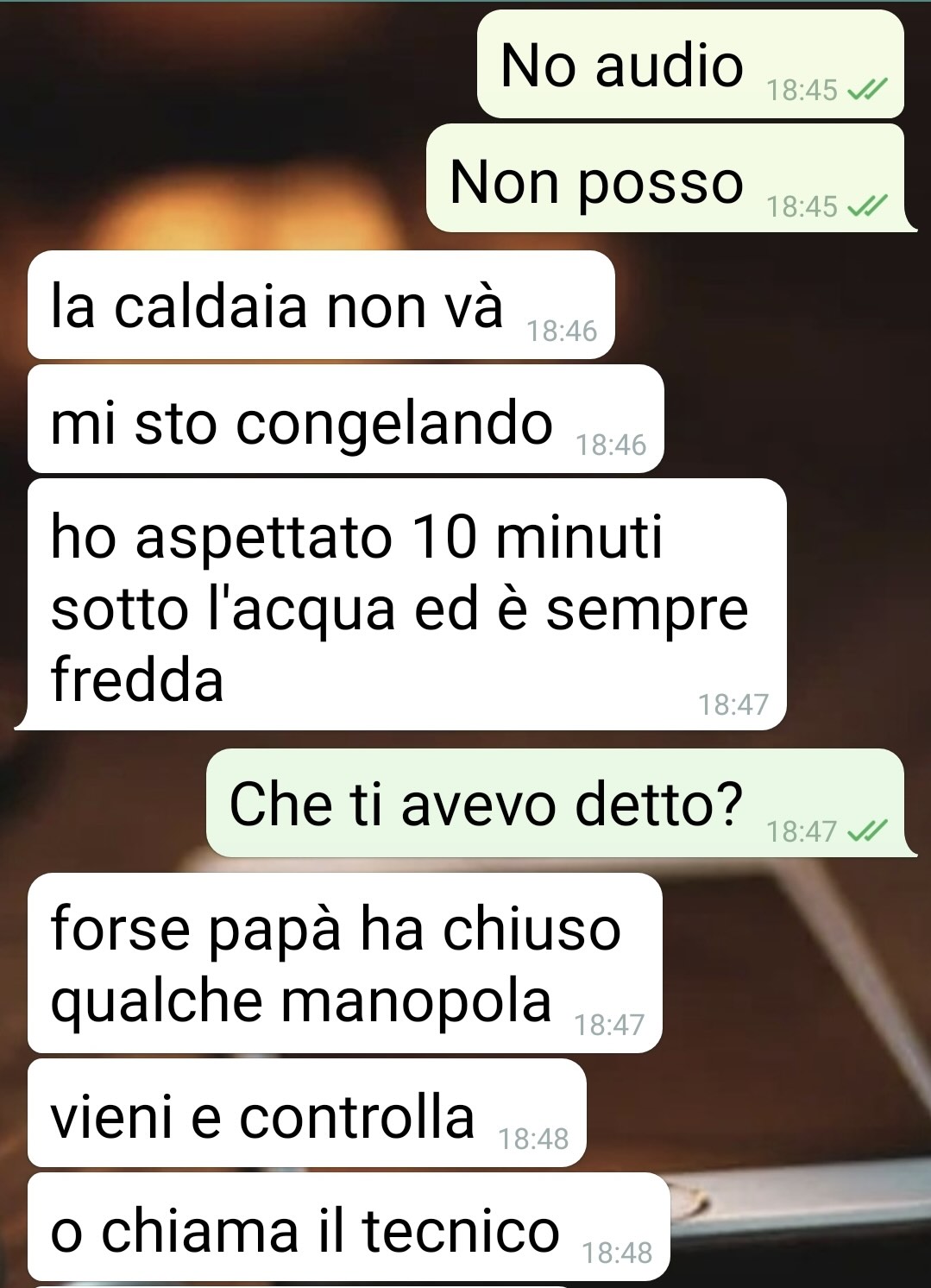Screen dimensions: 931x1288
Task: Tap the "la caldaia non và" message
Action: 321,305
